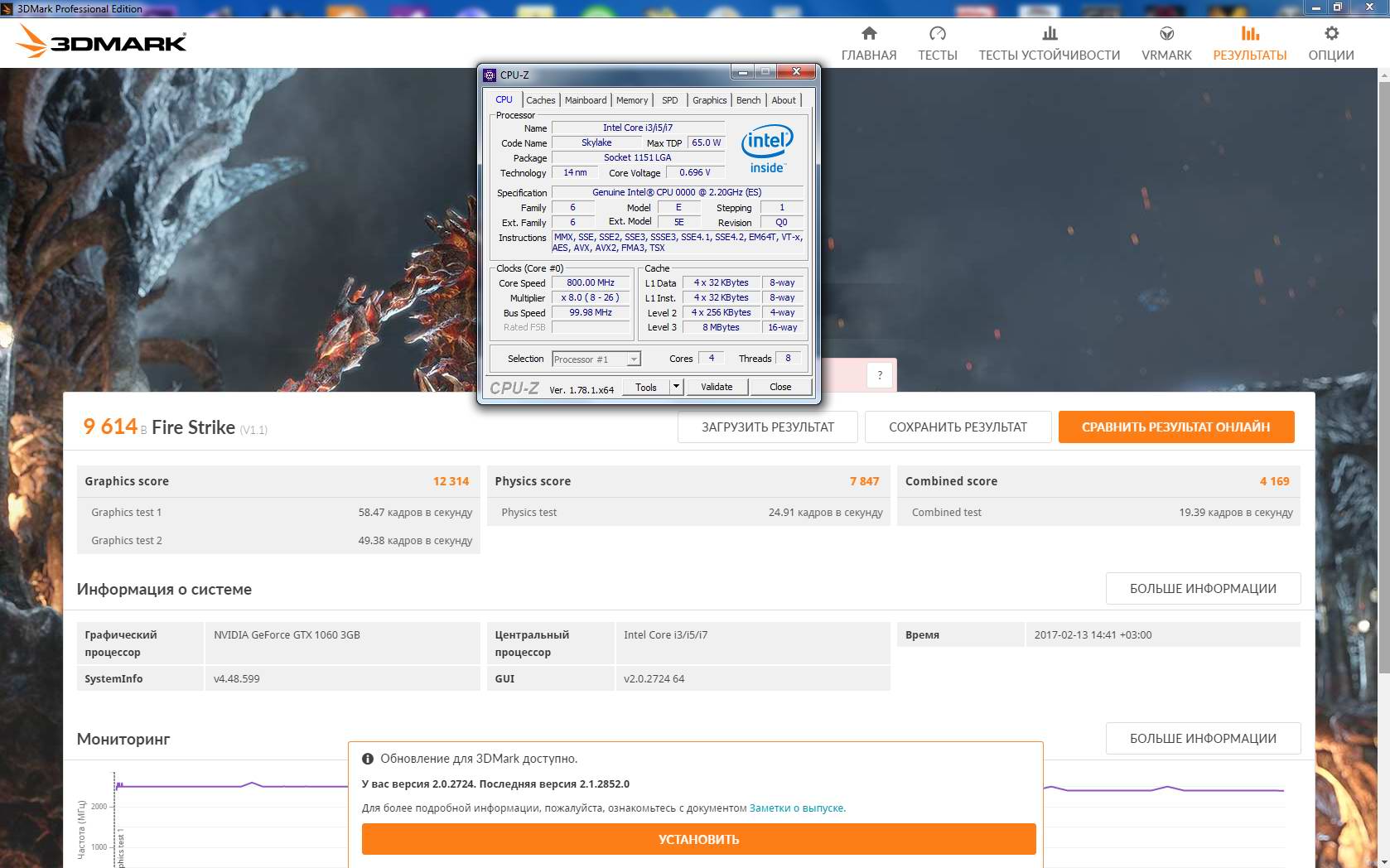The image size is (1390, 868).
Task: Click the Tools button in CPU-Z
Action: [646, 387]
